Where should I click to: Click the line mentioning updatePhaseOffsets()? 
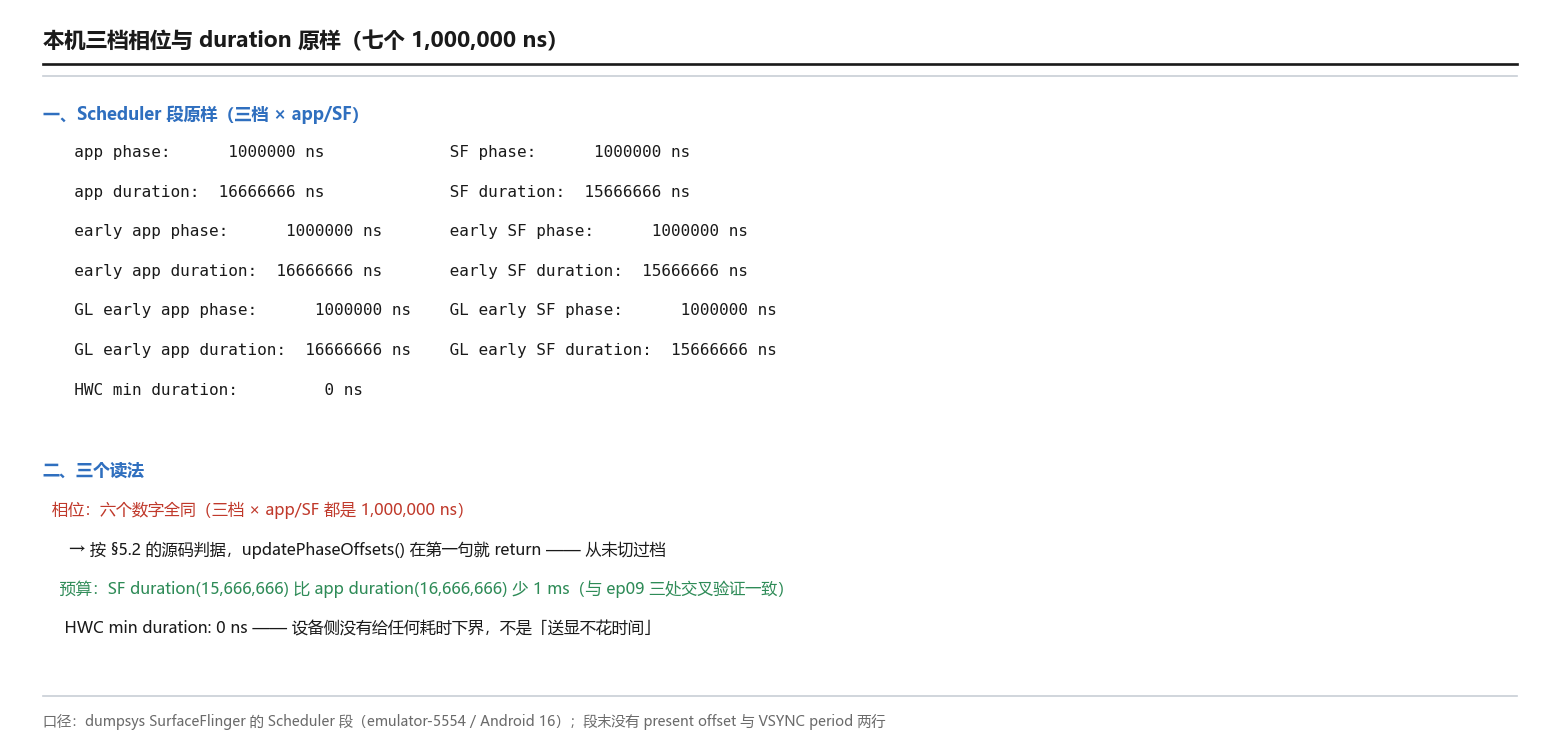[x=367, y=550]
